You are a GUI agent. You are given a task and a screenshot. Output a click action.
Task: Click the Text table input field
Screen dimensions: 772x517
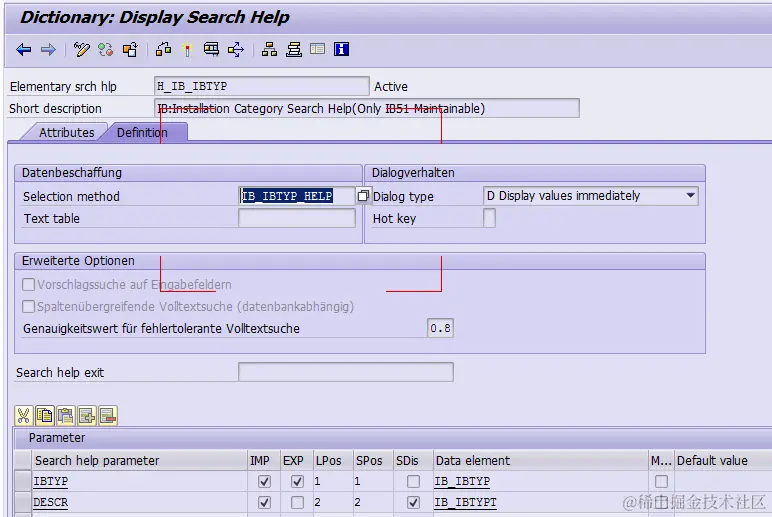pos(296,218)
